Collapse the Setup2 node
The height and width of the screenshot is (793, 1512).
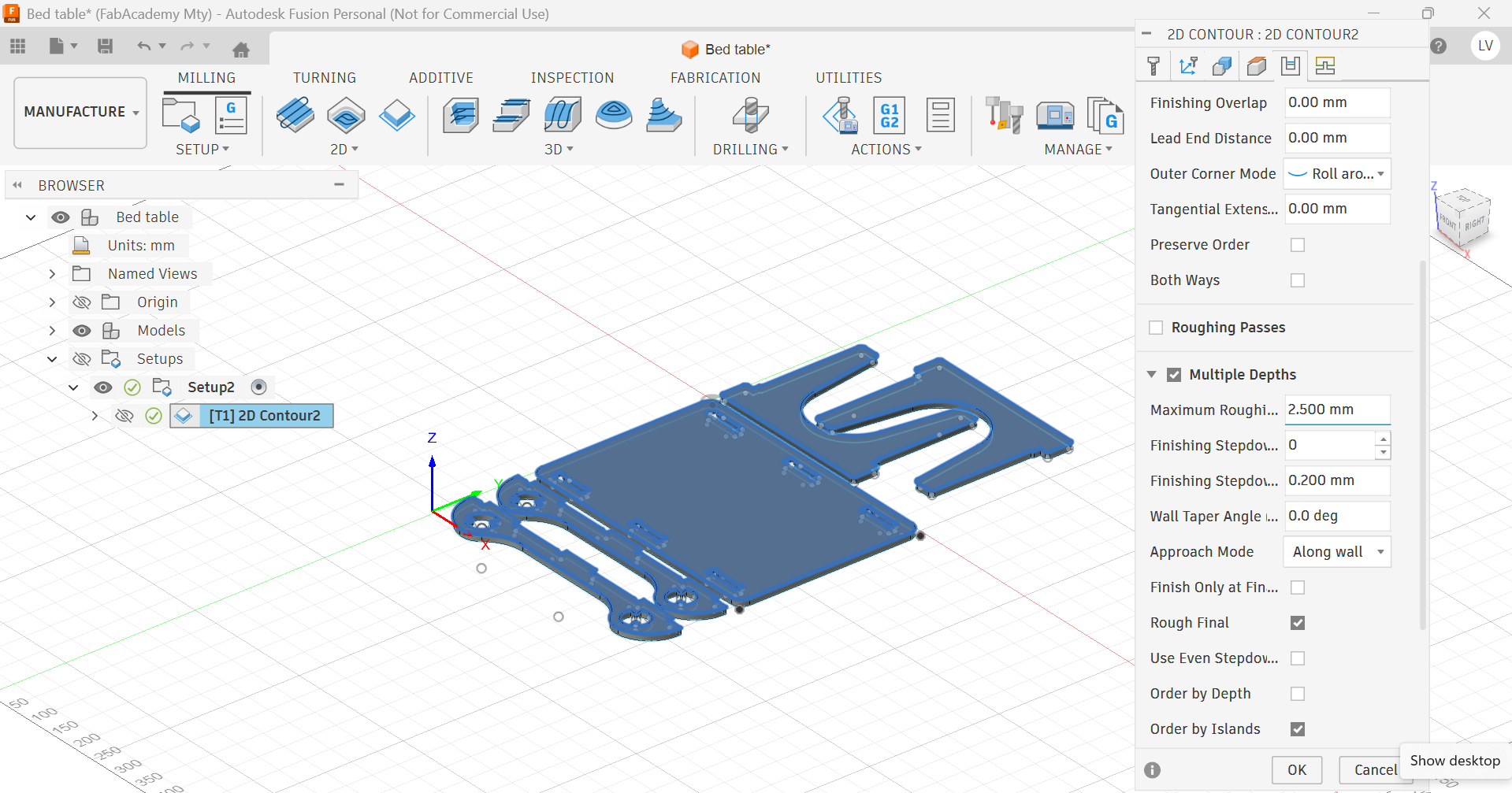(73, 387)
